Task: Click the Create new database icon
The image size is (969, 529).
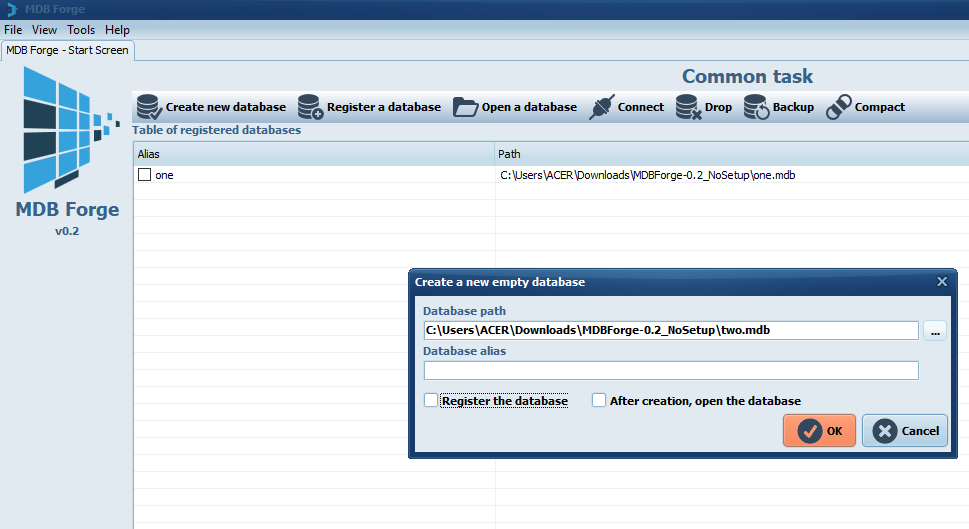Action: [149, 107]
